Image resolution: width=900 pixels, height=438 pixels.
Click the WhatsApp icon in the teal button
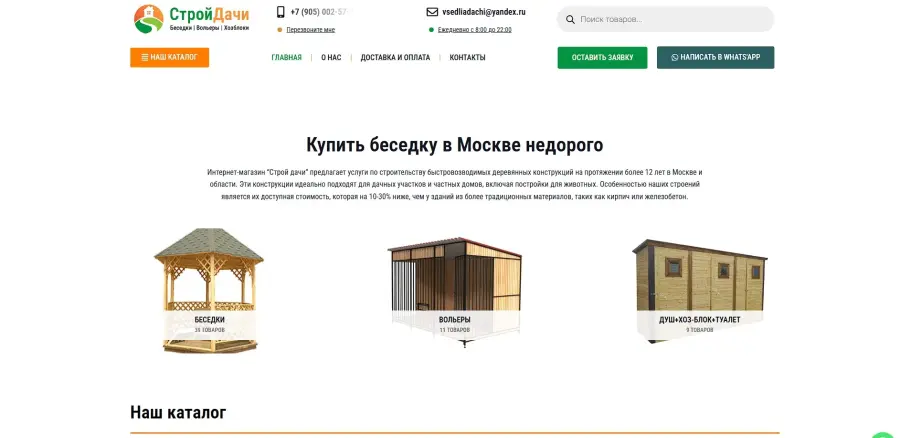pos(674,57)
